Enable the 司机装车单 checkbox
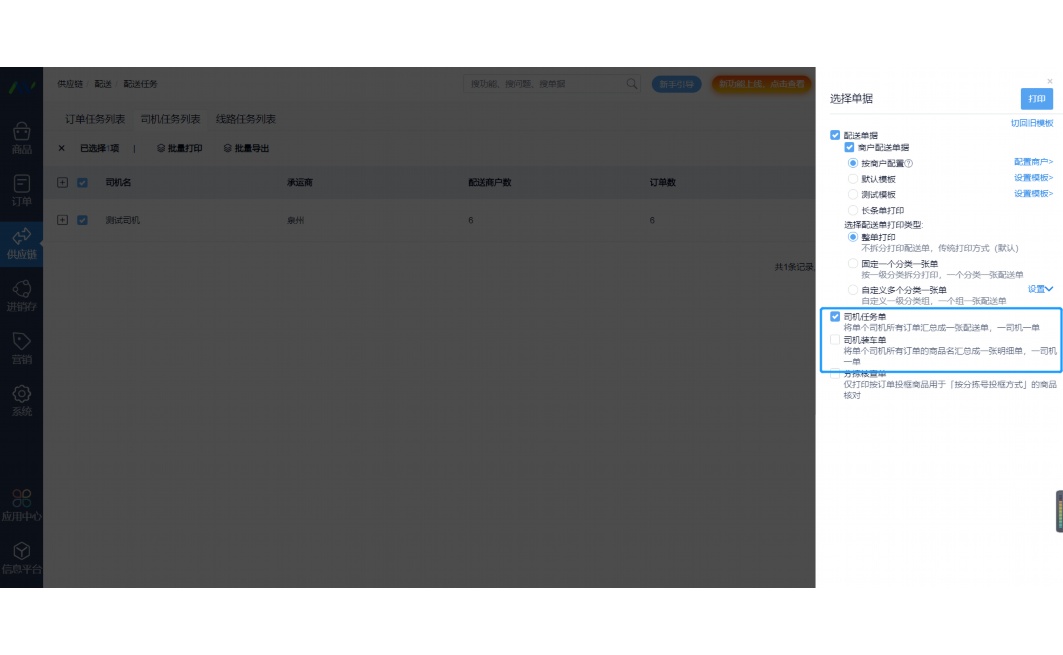1063x655 pixels. [835, 340]
